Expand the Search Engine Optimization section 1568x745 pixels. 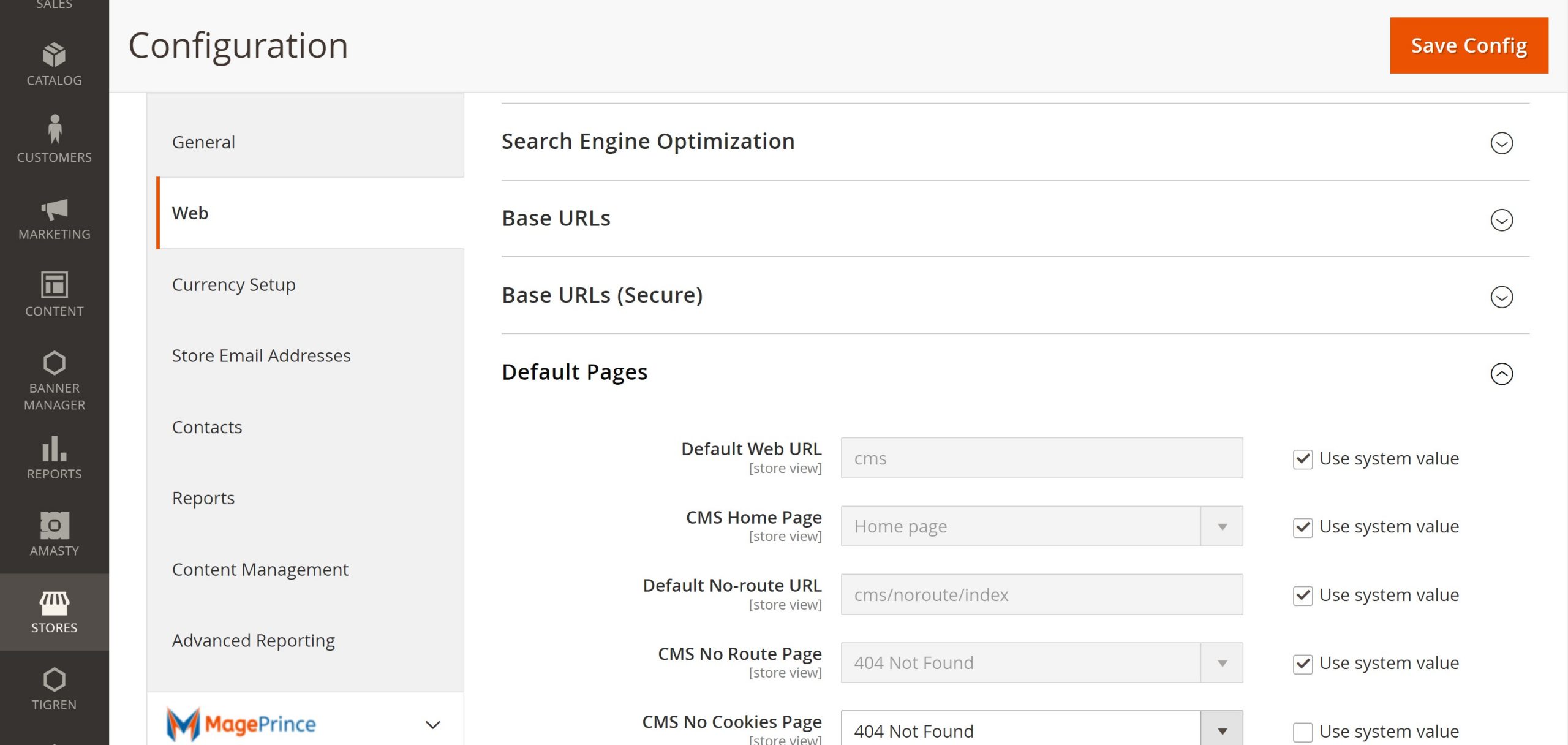[1501, 143]
